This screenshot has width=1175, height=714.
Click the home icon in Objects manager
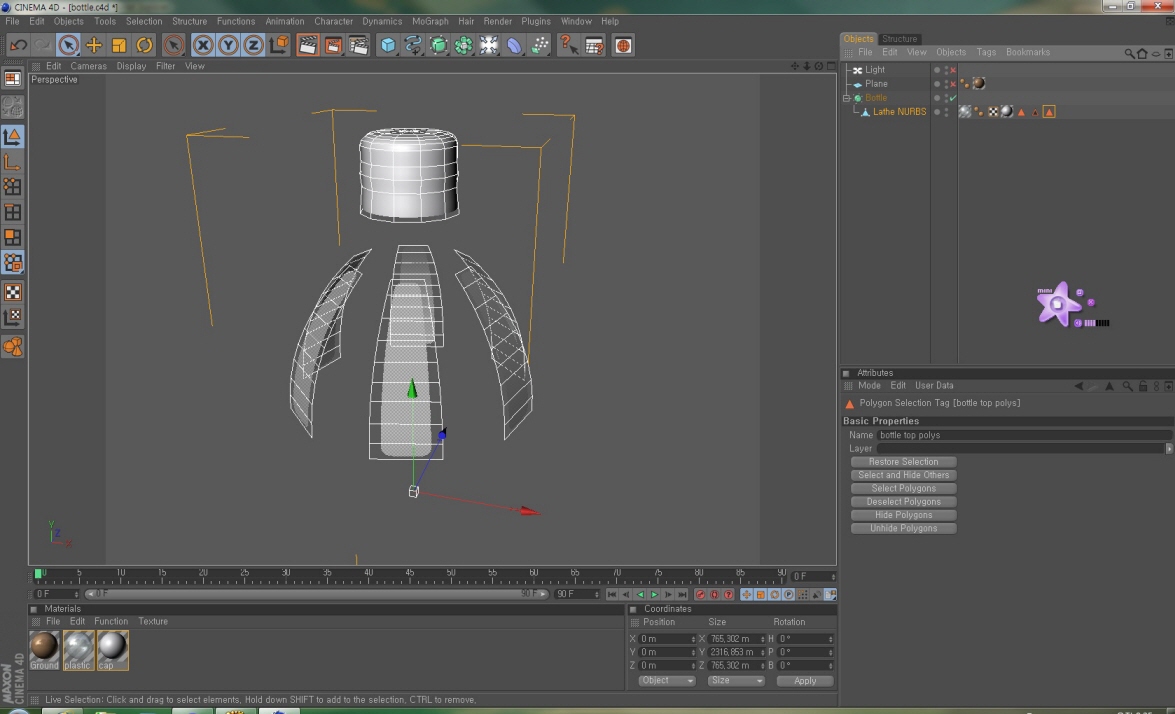(1142, 53)
